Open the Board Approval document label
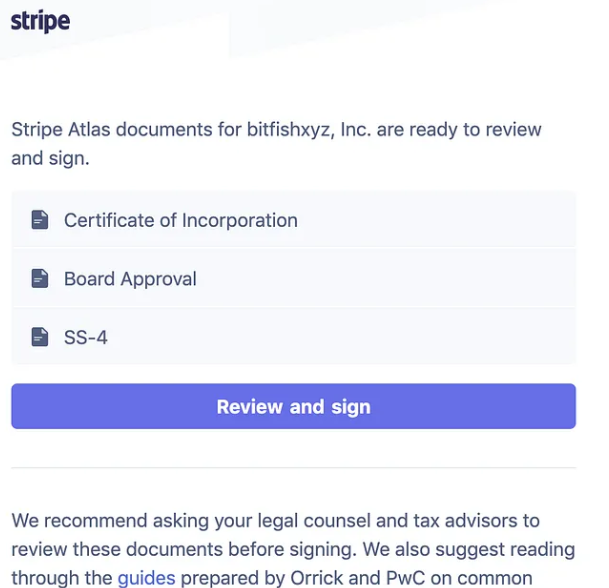609x588 pixels. click(x=130, y=279)
